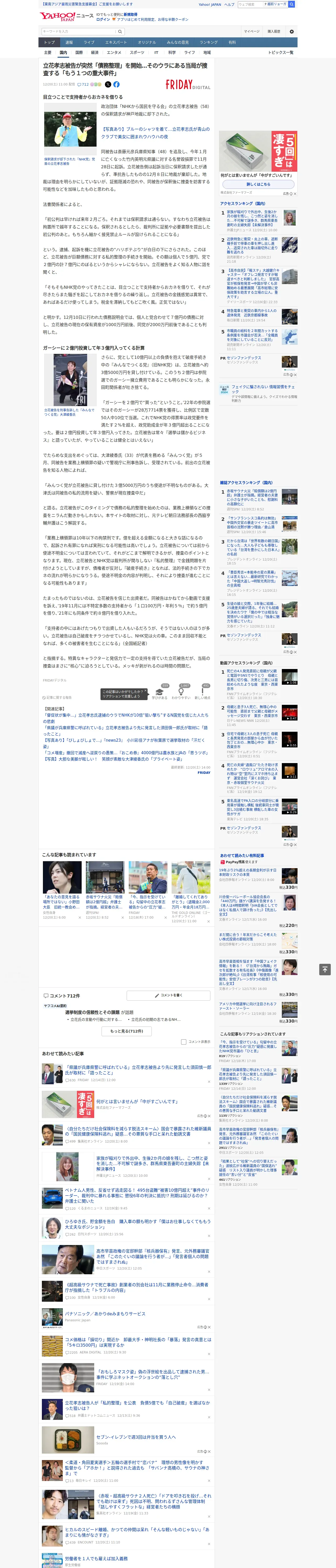Viewport: 336px width, 1568px height.
Task: Select the 速報 menu item
Action: [69, 42]
